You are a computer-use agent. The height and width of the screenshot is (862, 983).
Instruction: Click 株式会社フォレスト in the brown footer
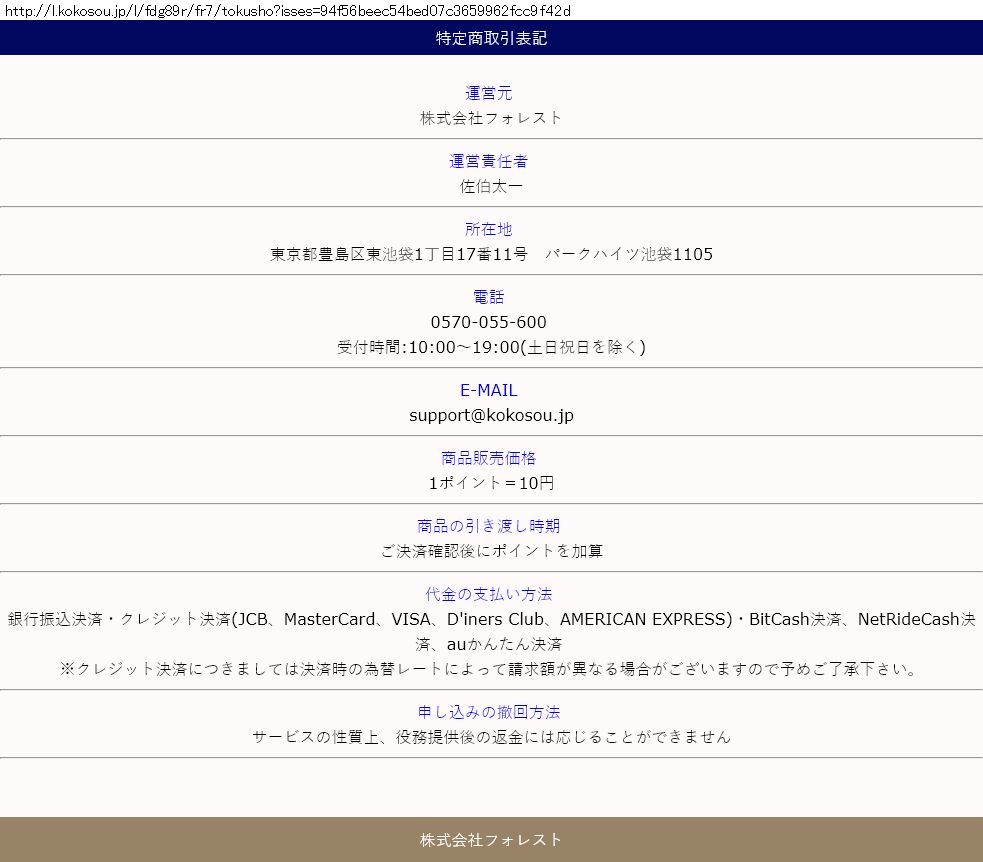pos(491,839)
